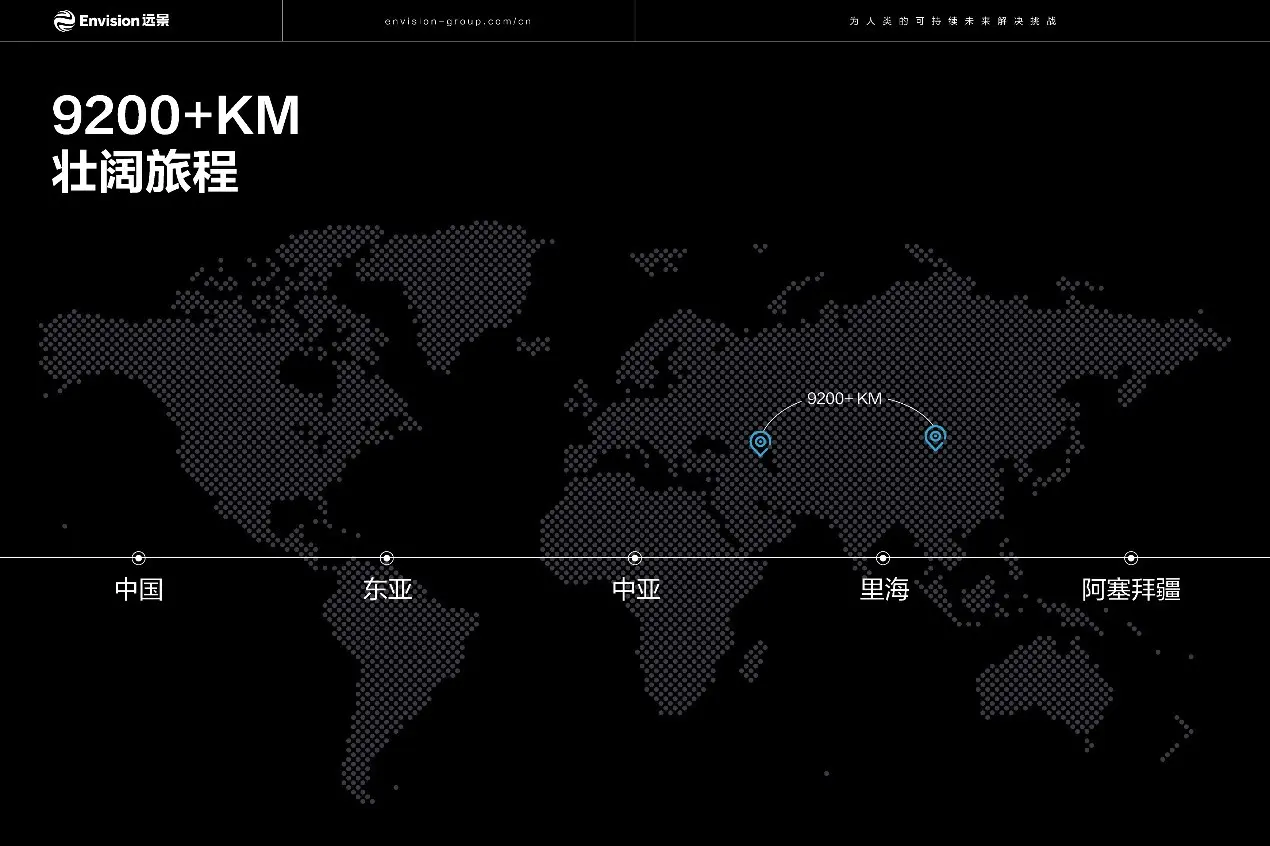Image resolution: width=1270 pixels, height=846 pixels.
Task: Select the 壮阔旅程 subtitle text
Action: pyautogui.click(x=145, y=173)
